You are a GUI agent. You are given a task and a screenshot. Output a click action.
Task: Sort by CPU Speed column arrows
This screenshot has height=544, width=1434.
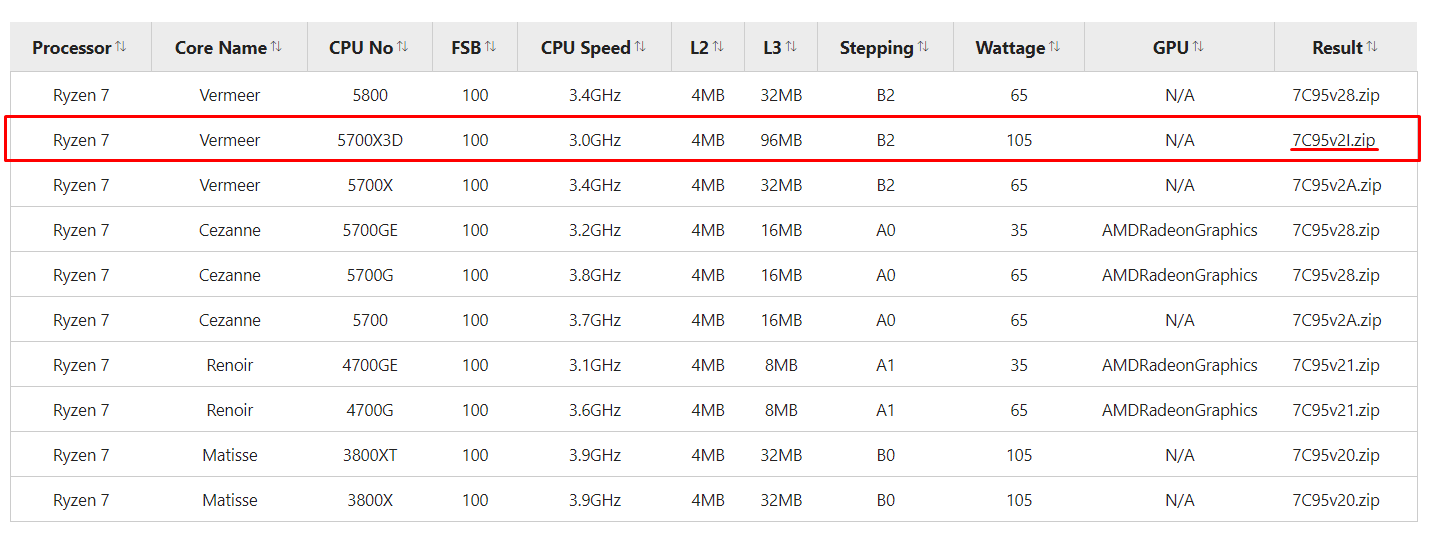click(640, 47)
